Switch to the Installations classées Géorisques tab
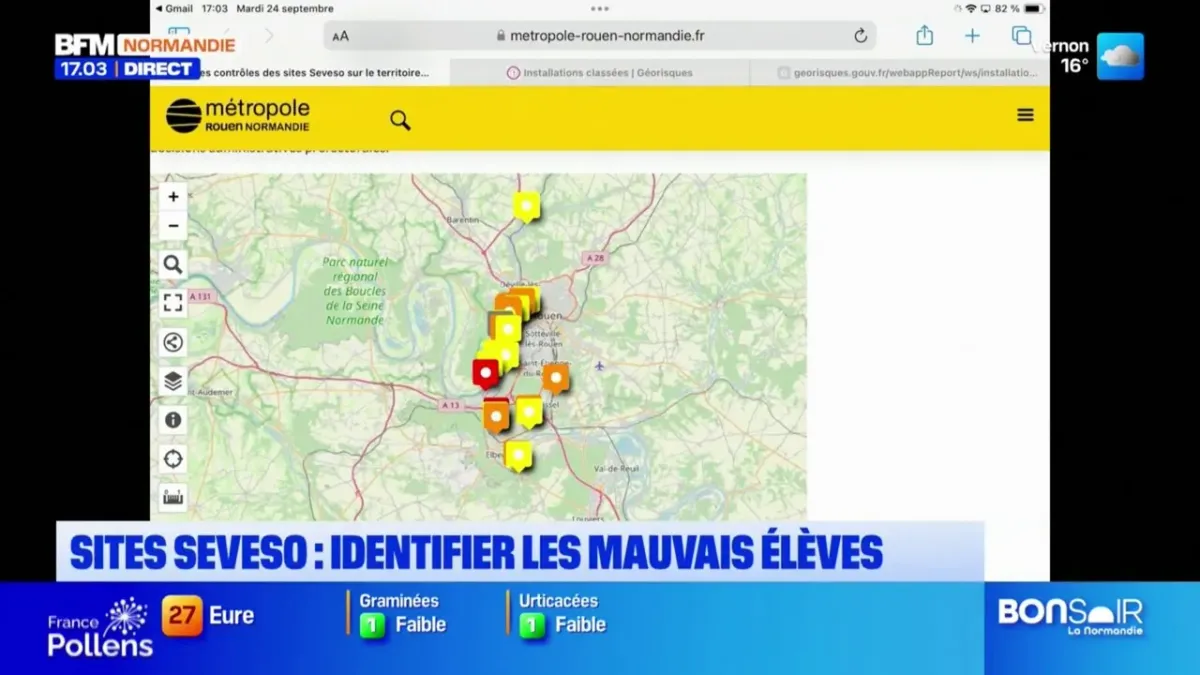The height and width of the screenshot is (675, 1200). (600, 73)
